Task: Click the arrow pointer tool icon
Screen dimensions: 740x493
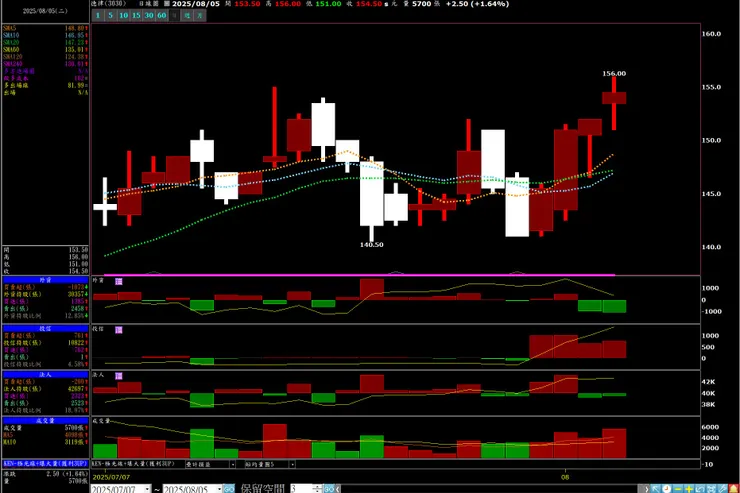Action: tap(656, 489)
